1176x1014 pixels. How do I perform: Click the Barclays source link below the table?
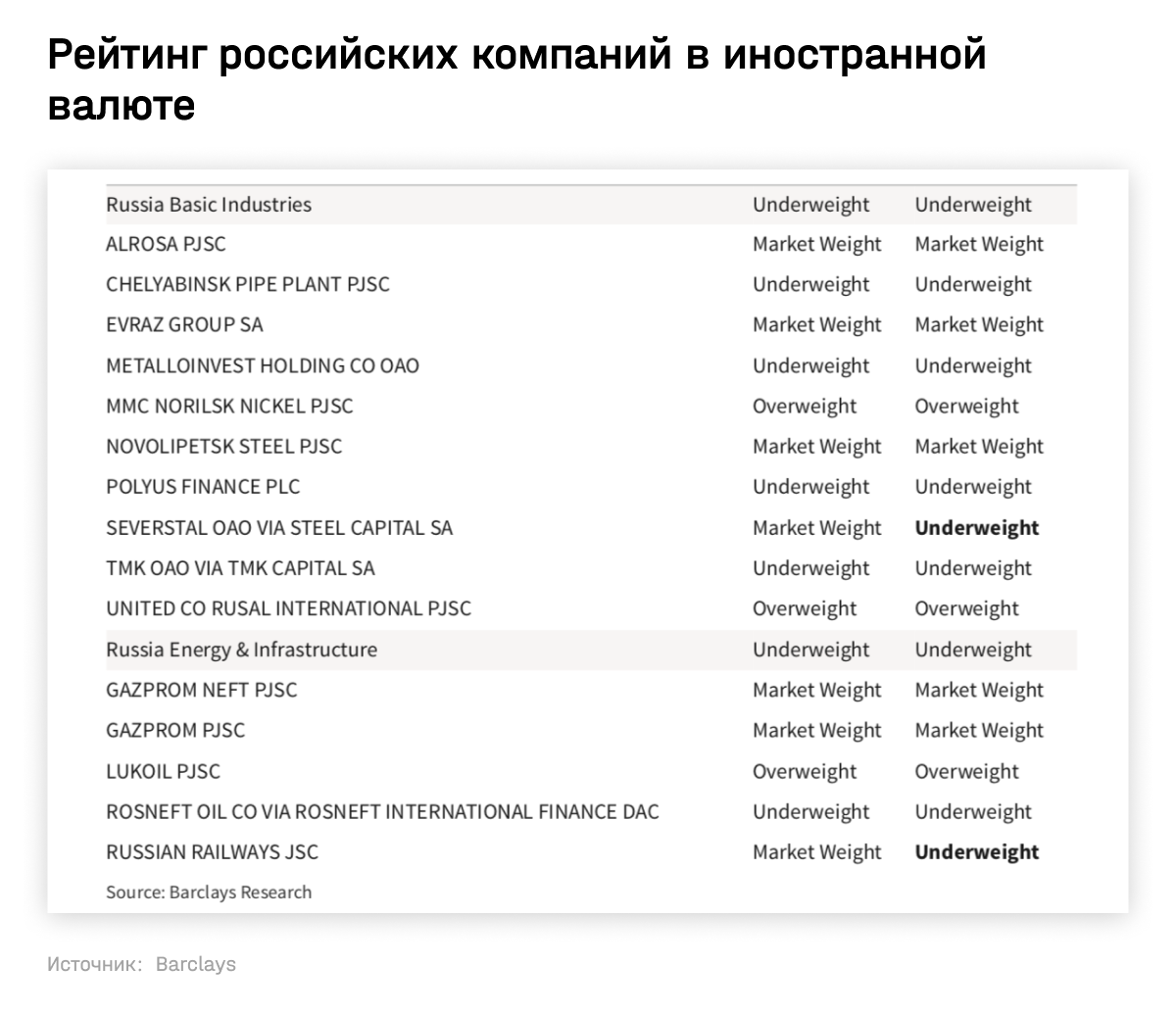(x=196, y=964)
